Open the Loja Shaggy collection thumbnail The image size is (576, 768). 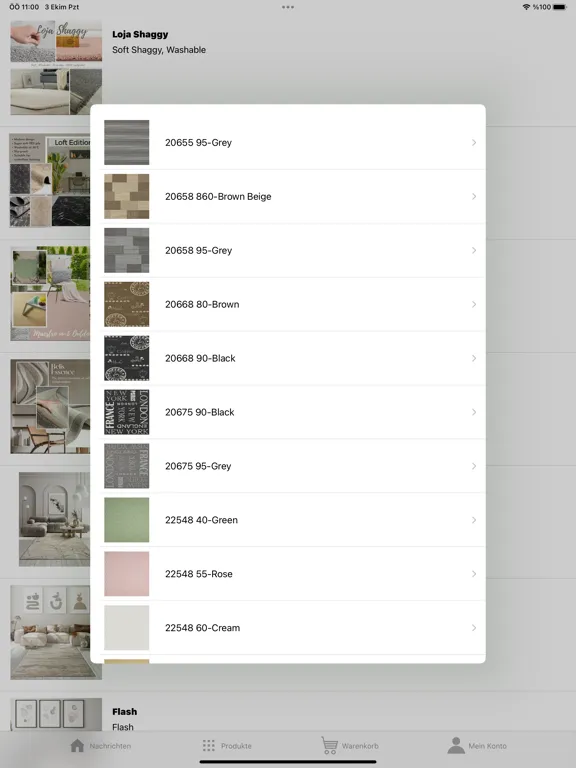pos(56,68)
